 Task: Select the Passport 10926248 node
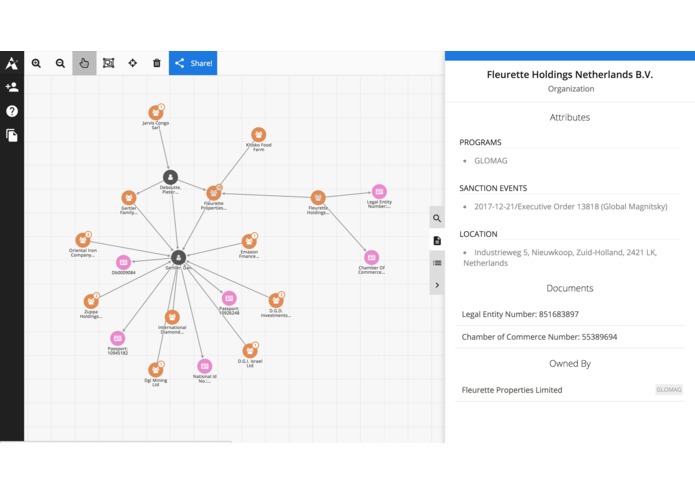click(229, 298)
